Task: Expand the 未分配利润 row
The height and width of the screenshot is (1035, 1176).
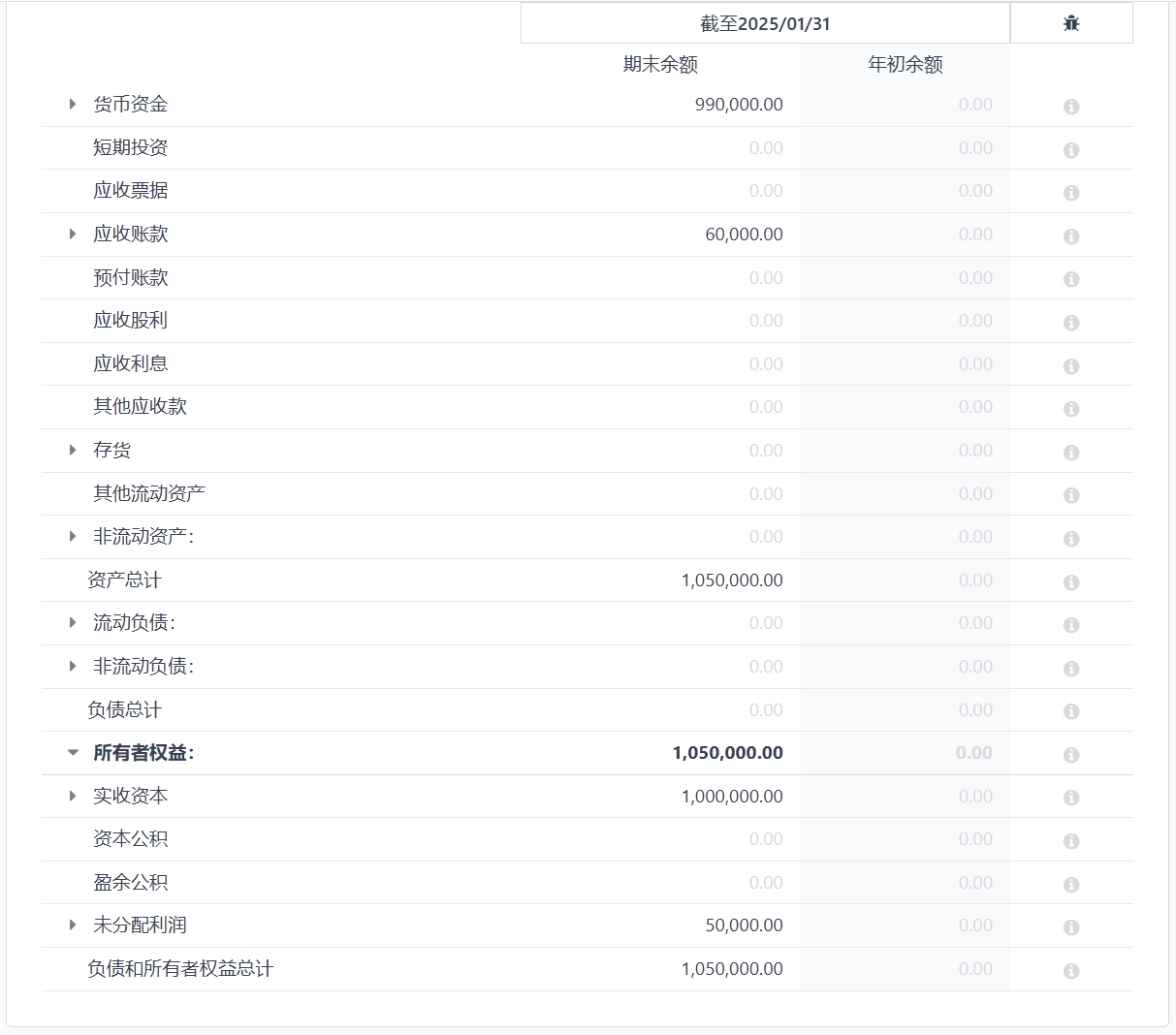Action: pyautogui.click(x=73, y=925)
